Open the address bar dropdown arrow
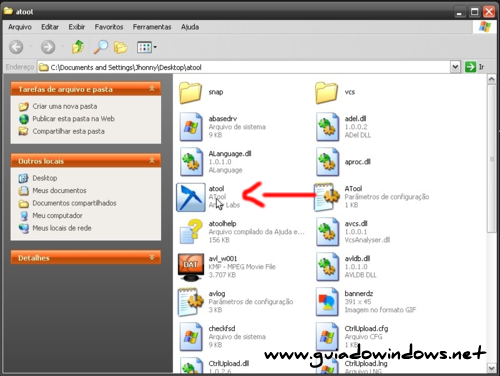This screenshot has height=376, width=500. [455, 67]
